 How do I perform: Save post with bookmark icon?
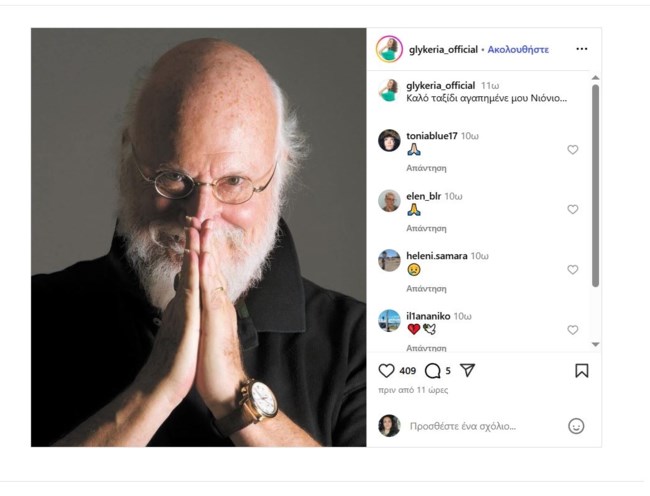tap(582, 370)
